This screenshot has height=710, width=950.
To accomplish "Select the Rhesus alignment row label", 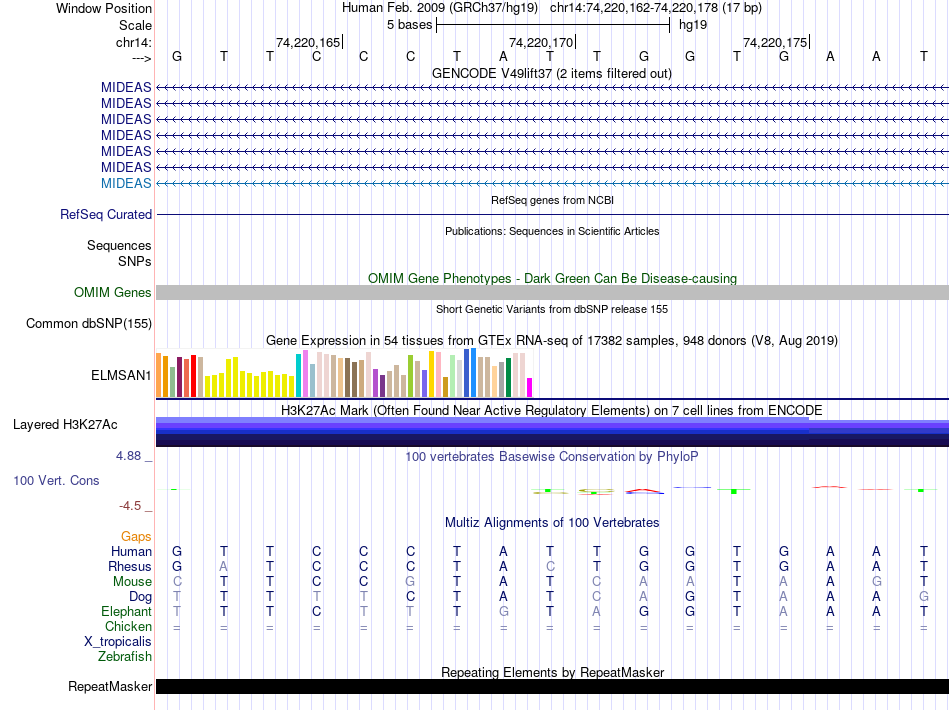I will pos(130,567).
